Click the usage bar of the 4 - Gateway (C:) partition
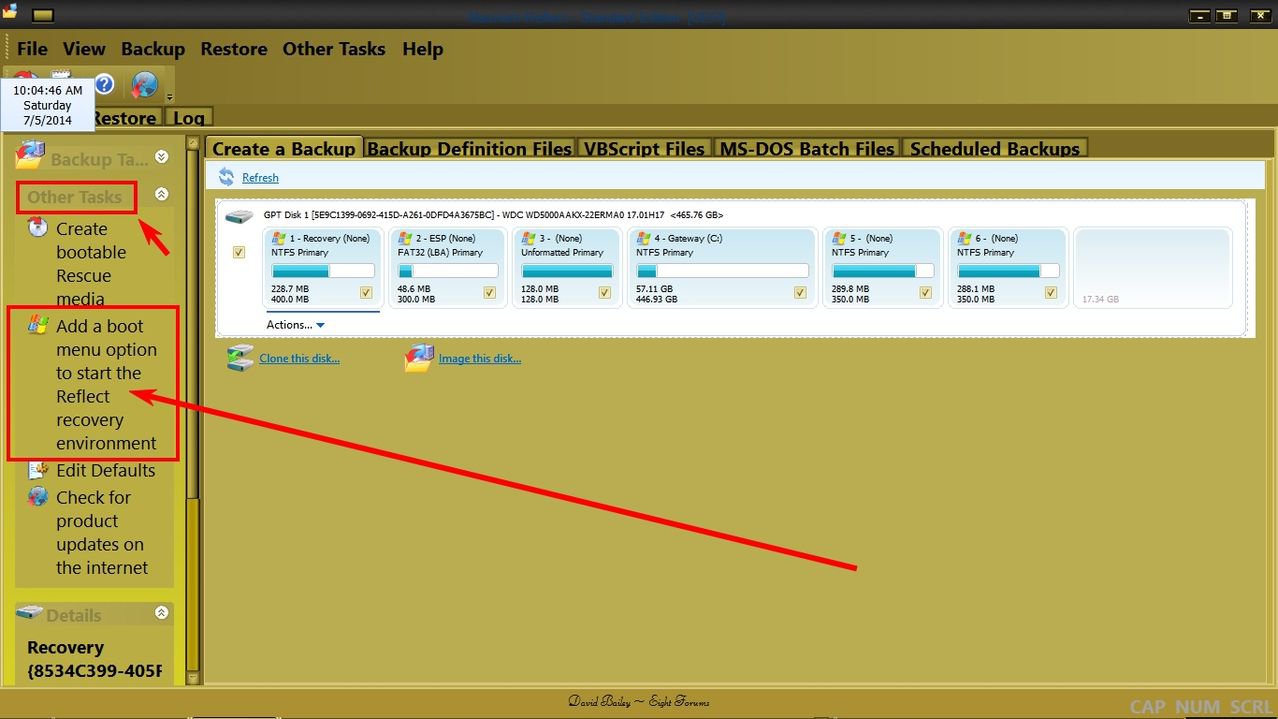1278x719 pixels. pyautogui.click(x=722, y=271)
